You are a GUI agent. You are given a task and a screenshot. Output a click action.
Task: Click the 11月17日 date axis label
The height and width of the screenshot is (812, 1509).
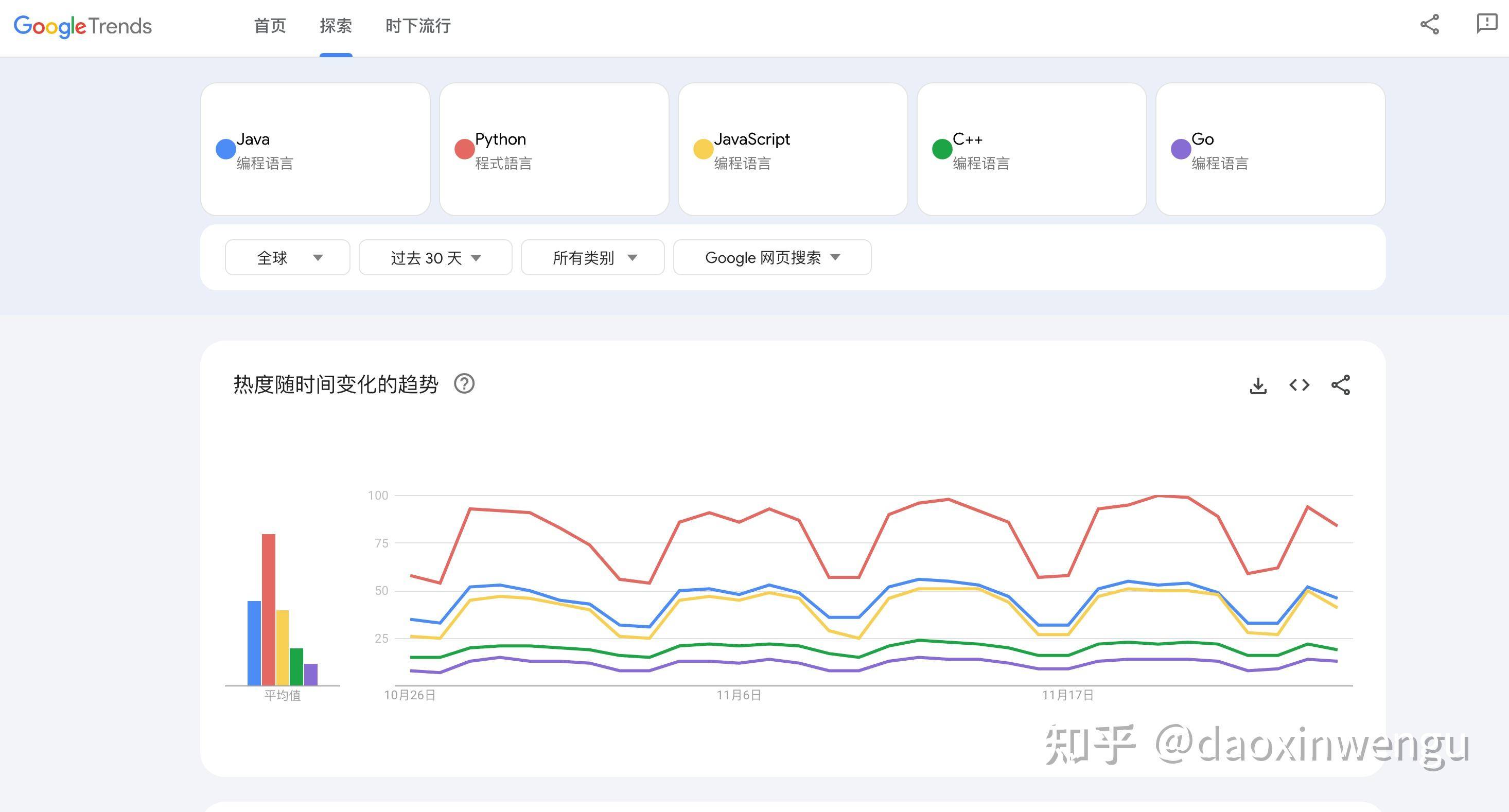1067,695
